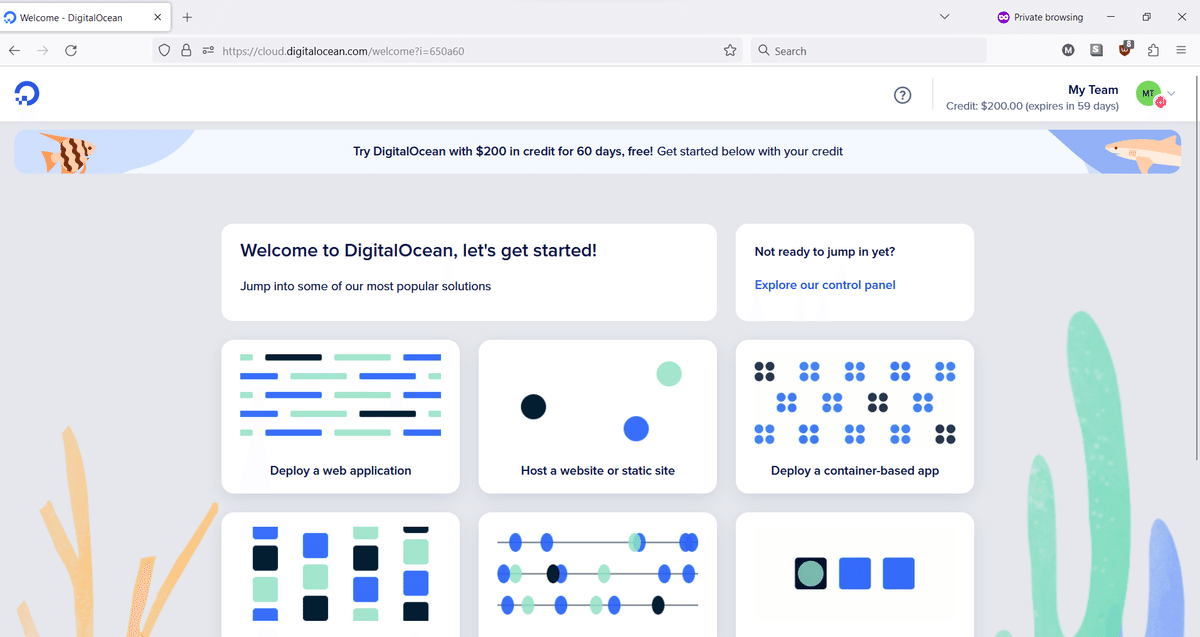Click the browser Search box
This screenshot has height=637, width=1200.
coord(868,50)
